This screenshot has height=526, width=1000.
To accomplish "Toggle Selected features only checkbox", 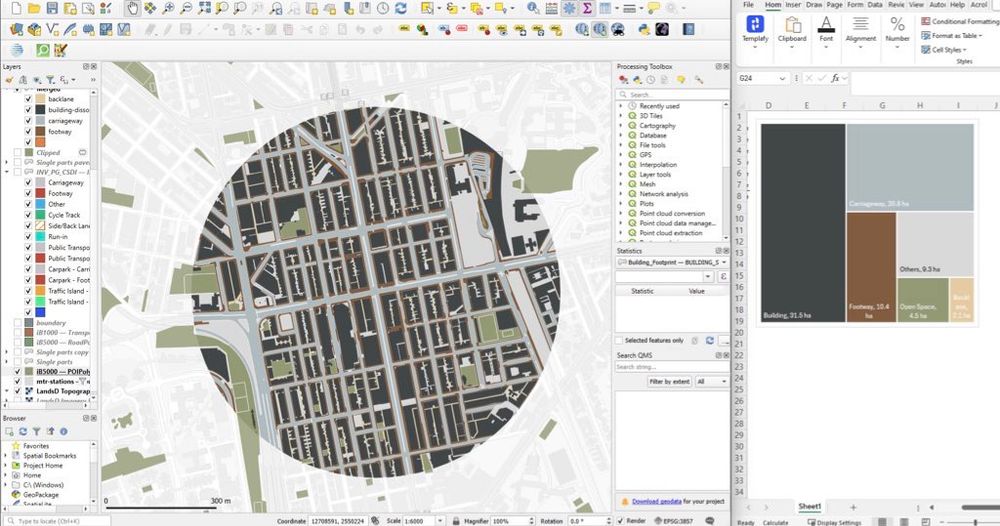I will click(619, 340).
